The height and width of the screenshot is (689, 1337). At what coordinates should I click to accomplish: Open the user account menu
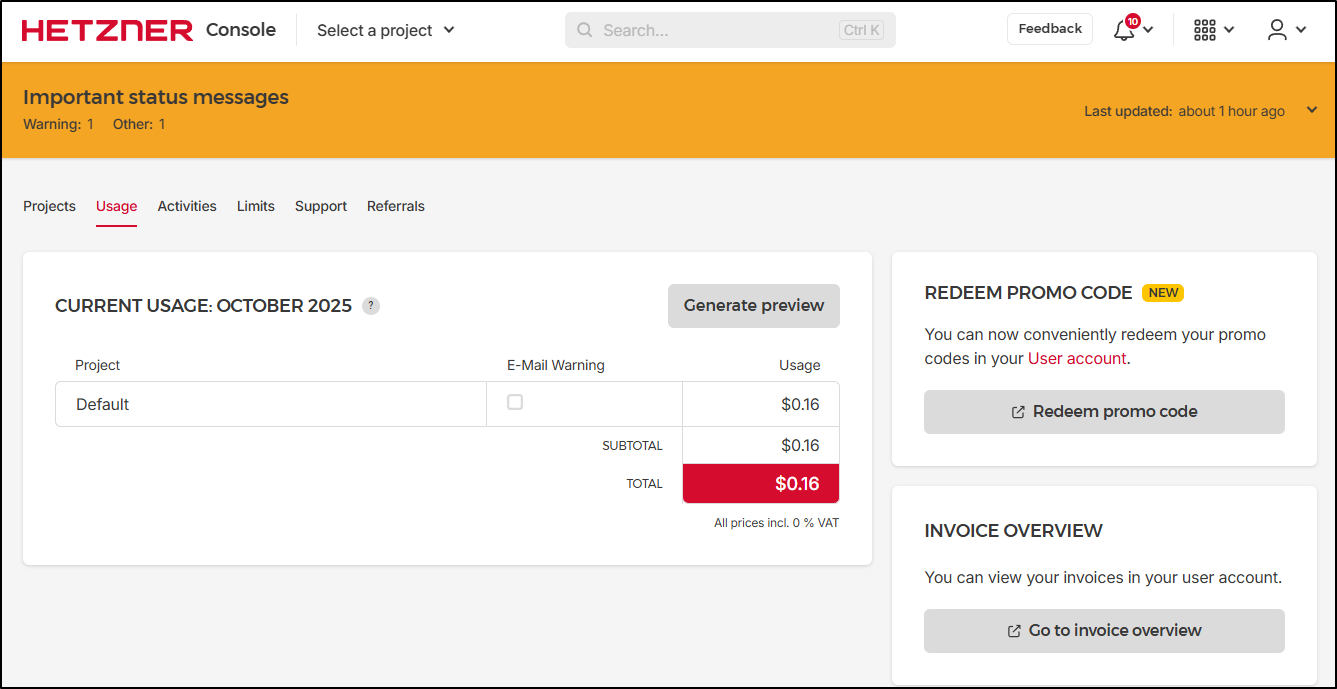(1277, 30)
